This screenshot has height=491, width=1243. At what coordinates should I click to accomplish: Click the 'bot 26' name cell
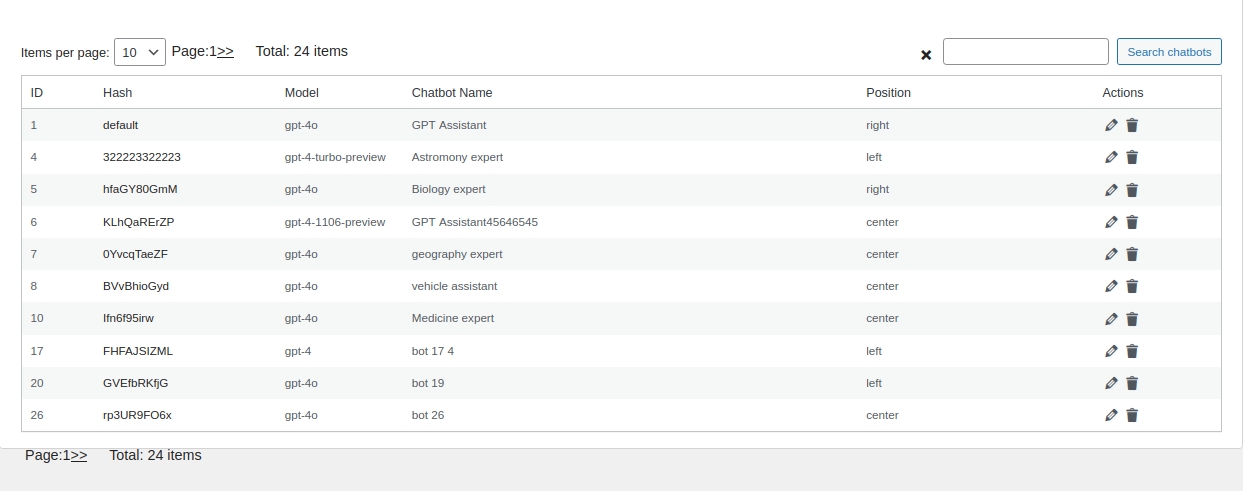click(428, 415)
